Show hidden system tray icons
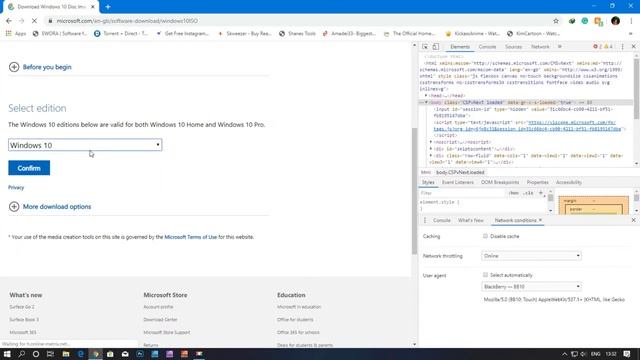 tap(564, 354)
